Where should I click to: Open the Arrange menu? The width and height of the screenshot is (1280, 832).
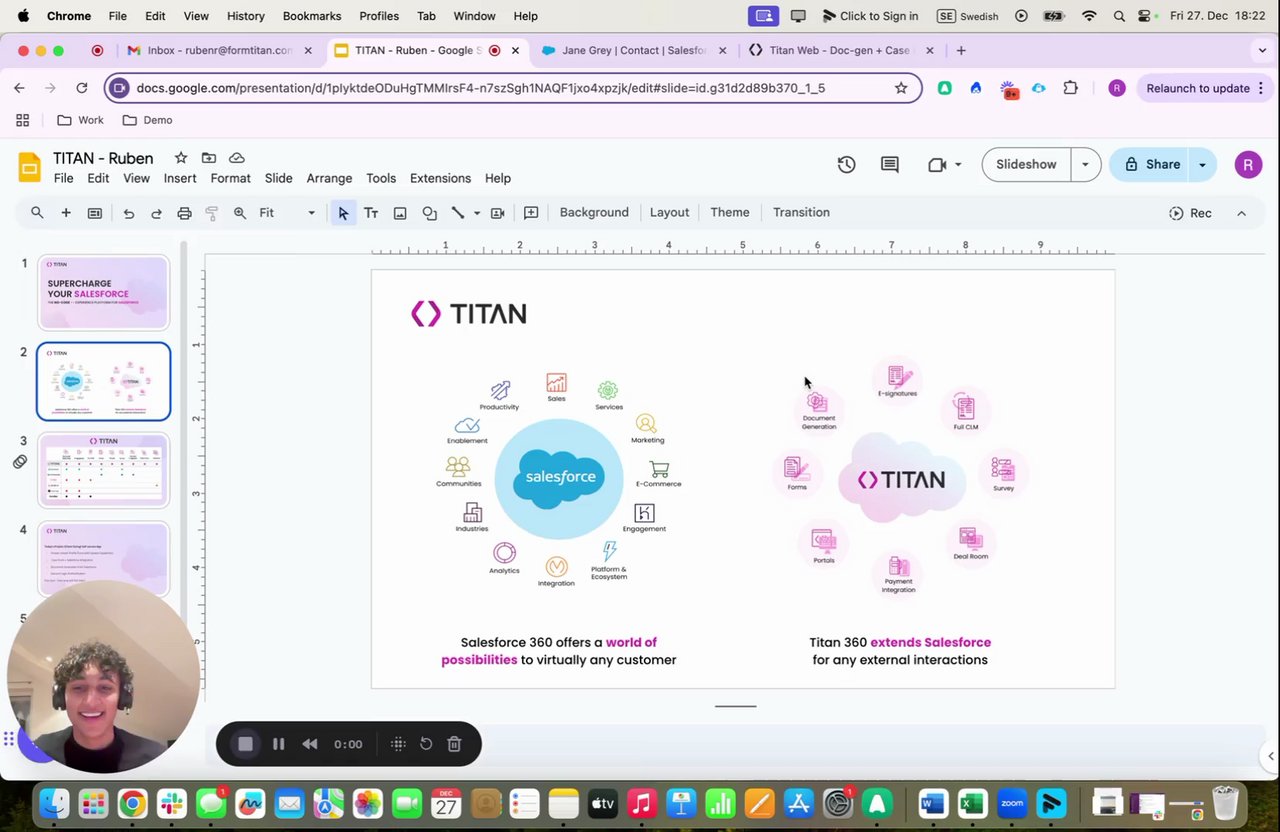click(x=329, y=178)
